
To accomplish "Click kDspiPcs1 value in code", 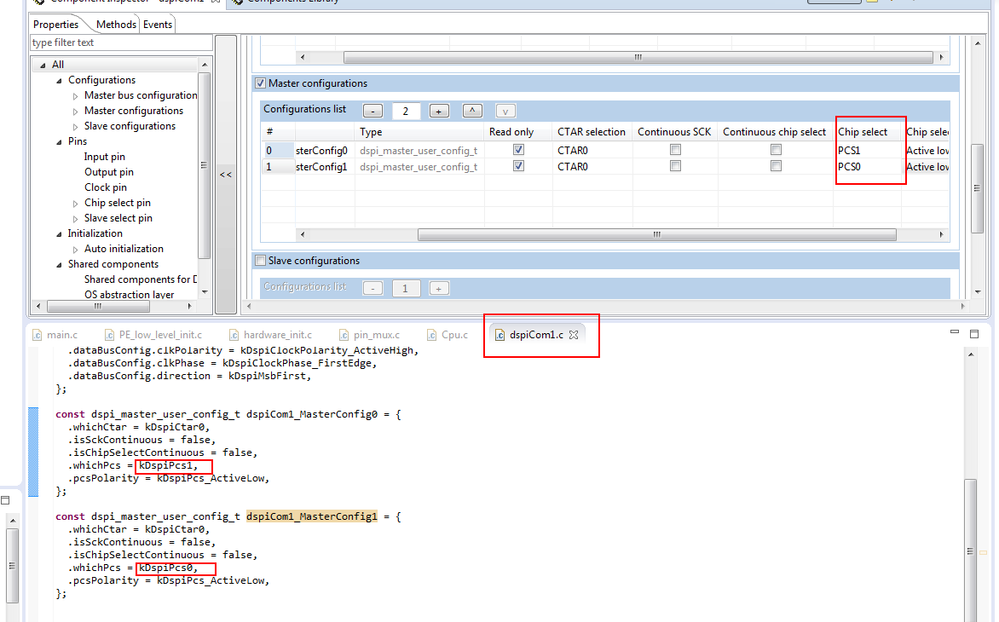I will [169, 465].
